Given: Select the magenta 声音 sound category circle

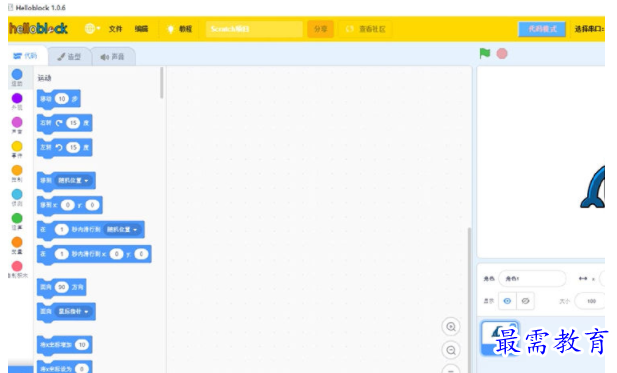Looking at the screenshot, I should [17, 122].
